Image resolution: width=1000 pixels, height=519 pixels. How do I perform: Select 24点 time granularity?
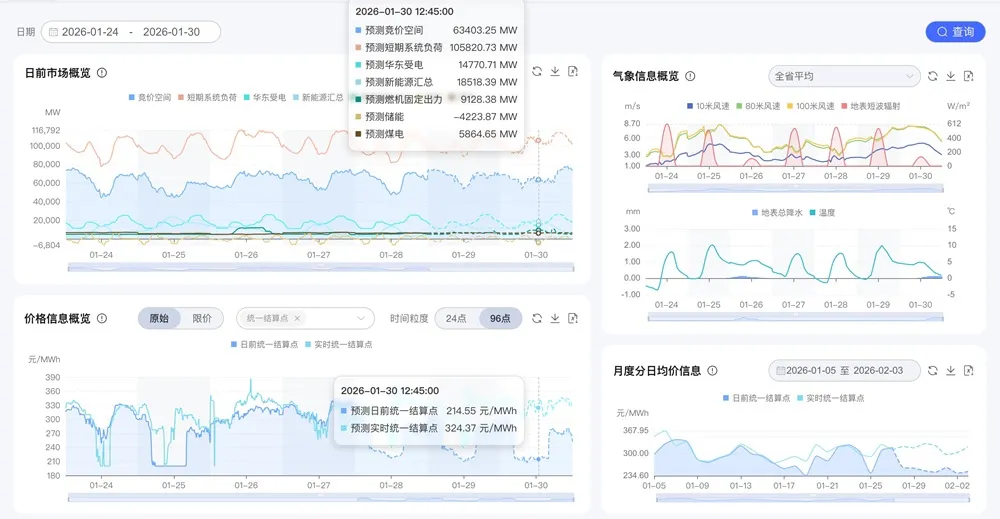point(456,318)
